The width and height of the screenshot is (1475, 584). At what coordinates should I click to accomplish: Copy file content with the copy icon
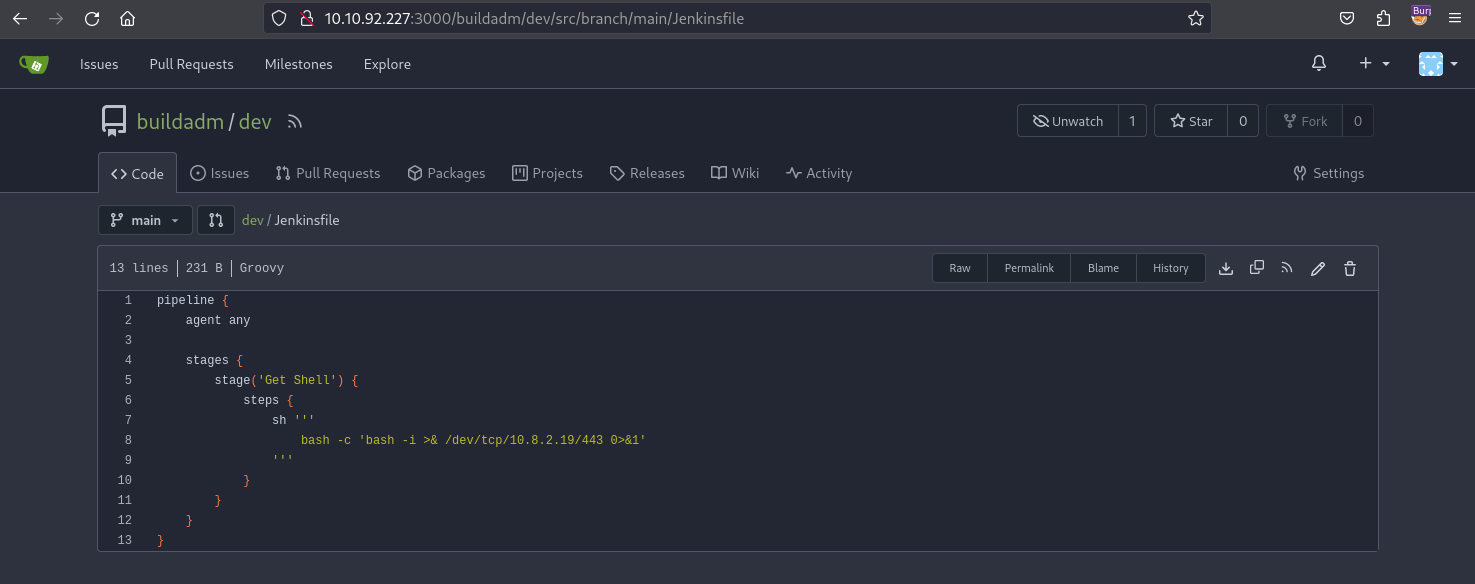coord(1257,268)
